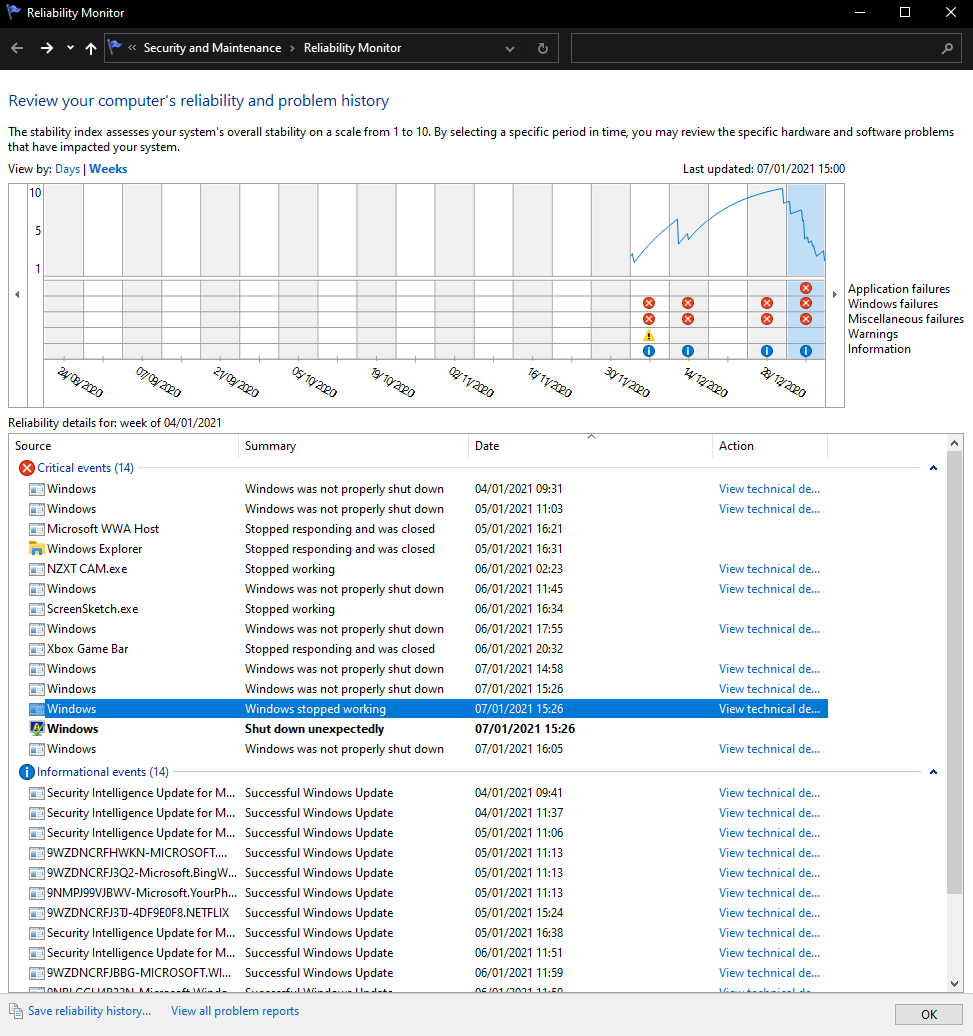Move the chart left with arrow
Viewport: 973px width, 1036px height.
click(17, 295)
